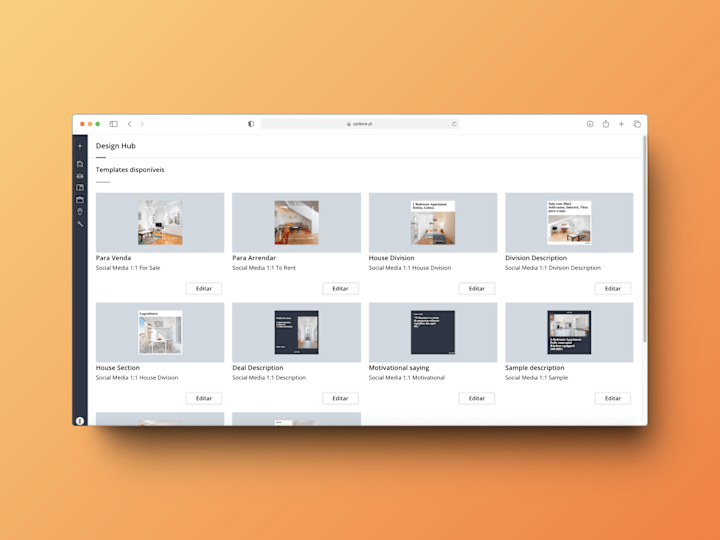The height and width of the screenshot is (540, 720).
Task: Open the user profile icon at sidebar bottom
Action: point(80,421)
